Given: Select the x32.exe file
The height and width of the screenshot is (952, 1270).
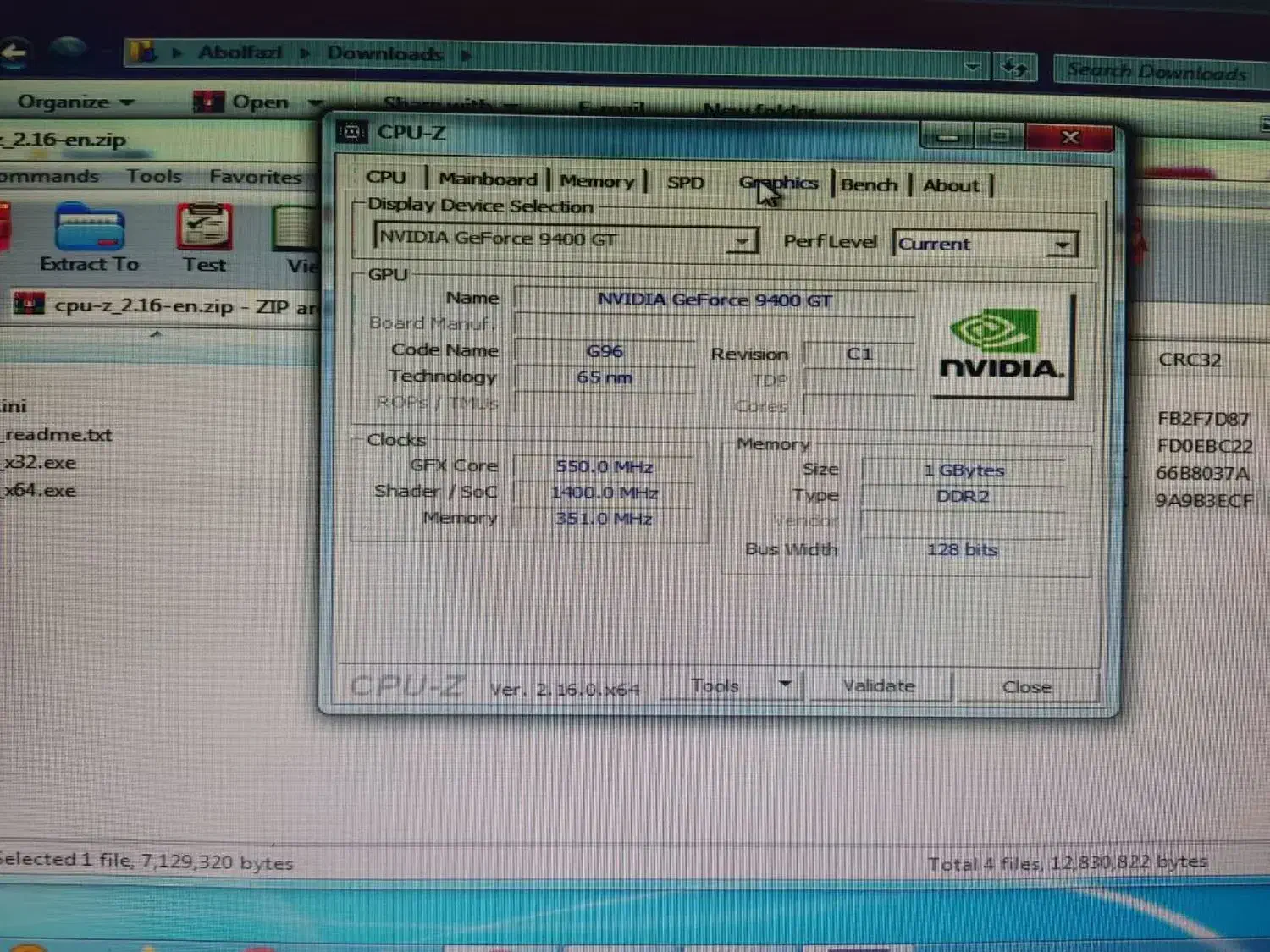Looking at the screenshot, I should [x=40, y=463].
